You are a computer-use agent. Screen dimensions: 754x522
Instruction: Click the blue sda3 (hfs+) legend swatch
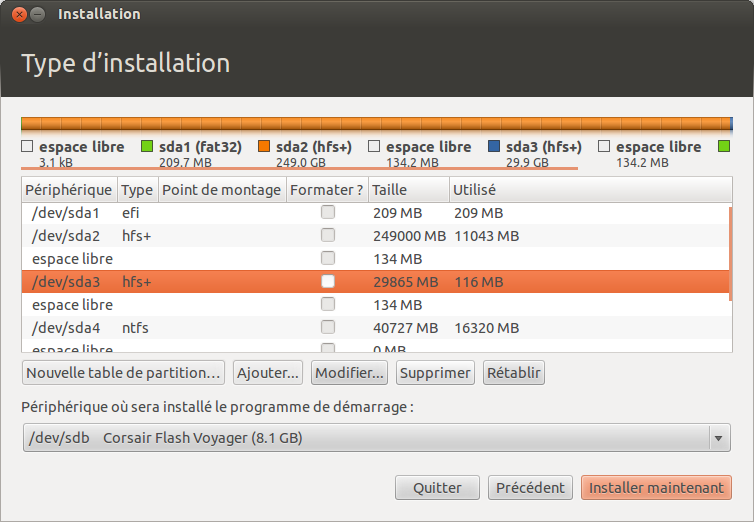click(x=494, y=147)
